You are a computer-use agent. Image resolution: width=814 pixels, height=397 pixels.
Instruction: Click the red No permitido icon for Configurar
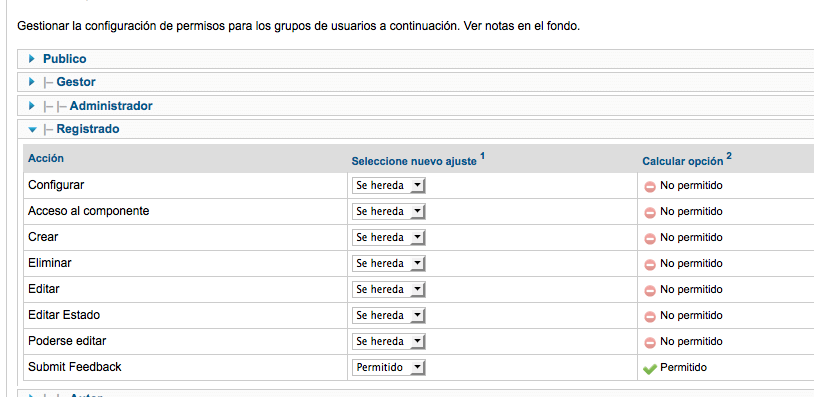tap(649, 186)
